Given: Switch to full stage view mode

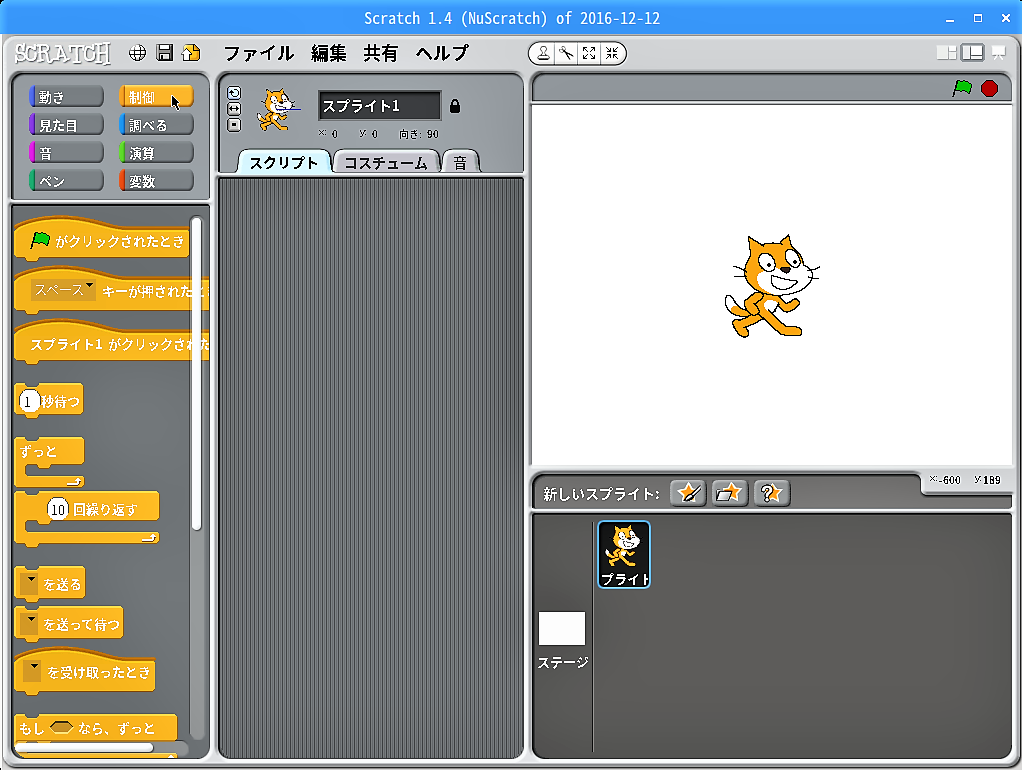Looking at the screenshot, I should coord(972,53).
